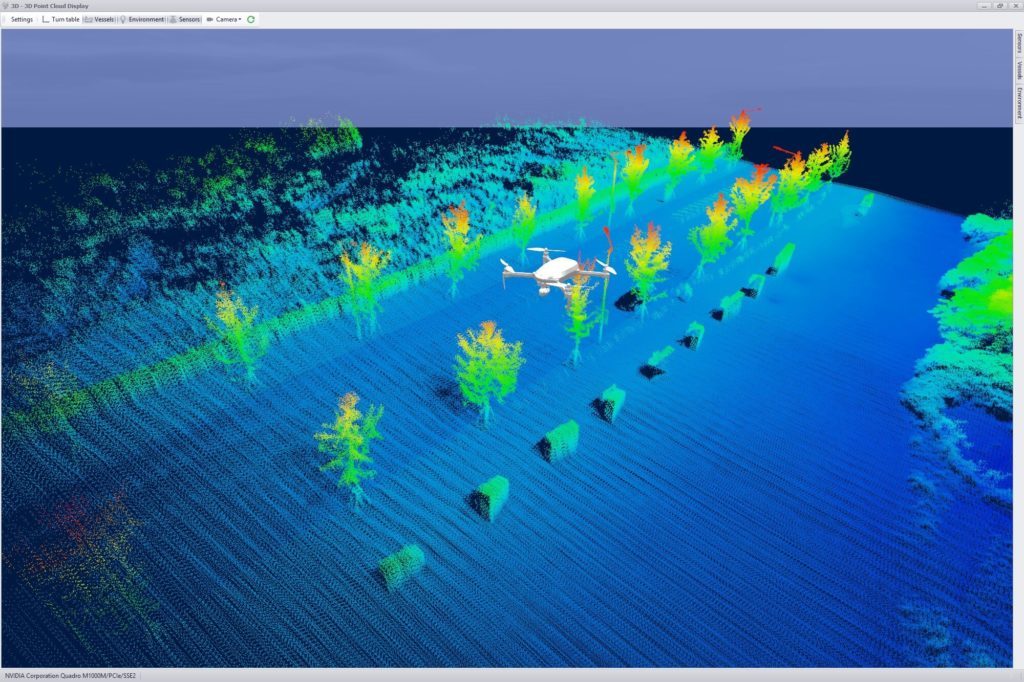Toggle the Vessels toolbar button
Screen dimensions: 1024x682
(x=98, y=19)
